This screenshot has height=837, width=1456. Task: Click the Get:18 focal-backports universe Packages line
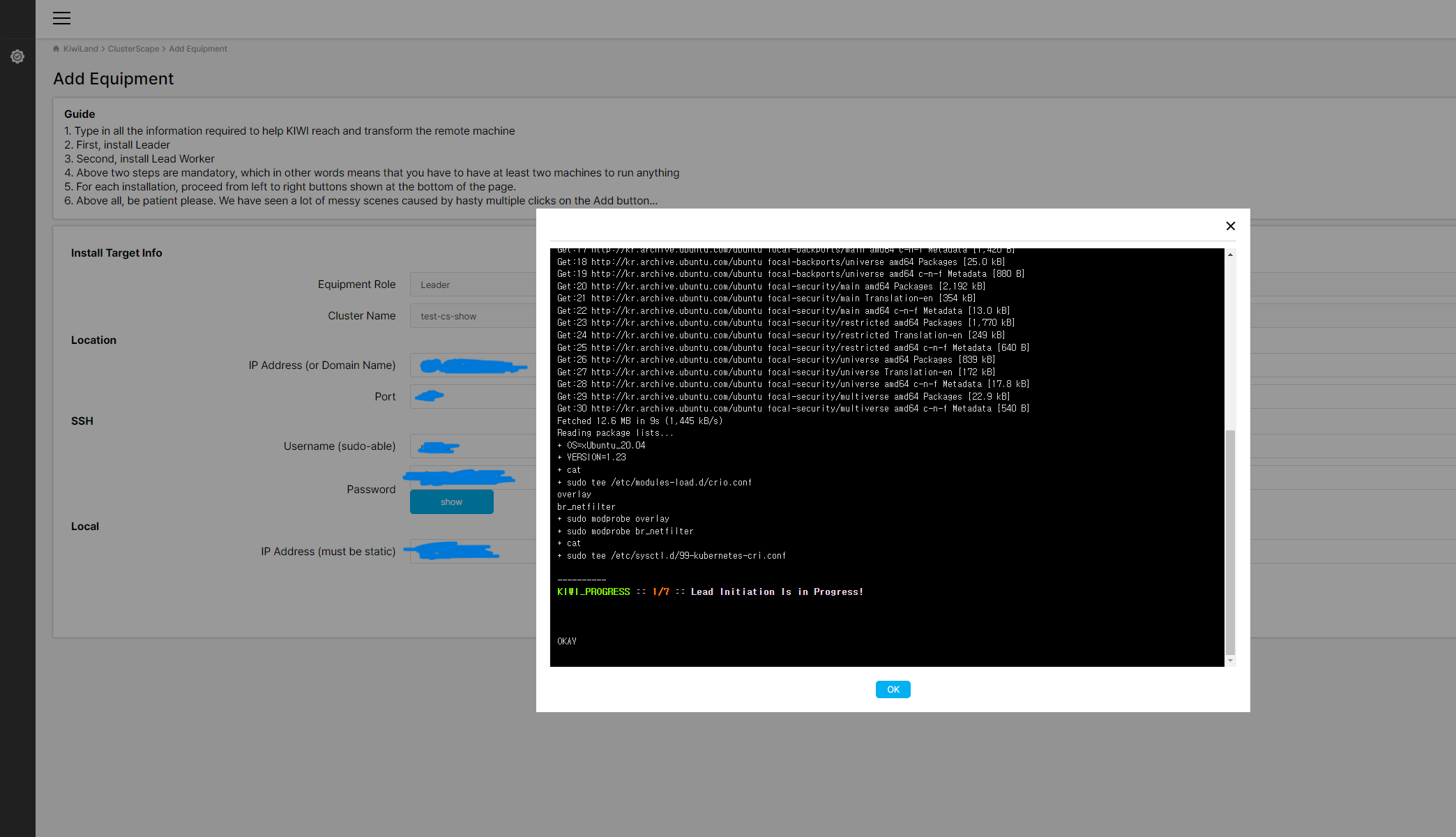tap(781, 262)
